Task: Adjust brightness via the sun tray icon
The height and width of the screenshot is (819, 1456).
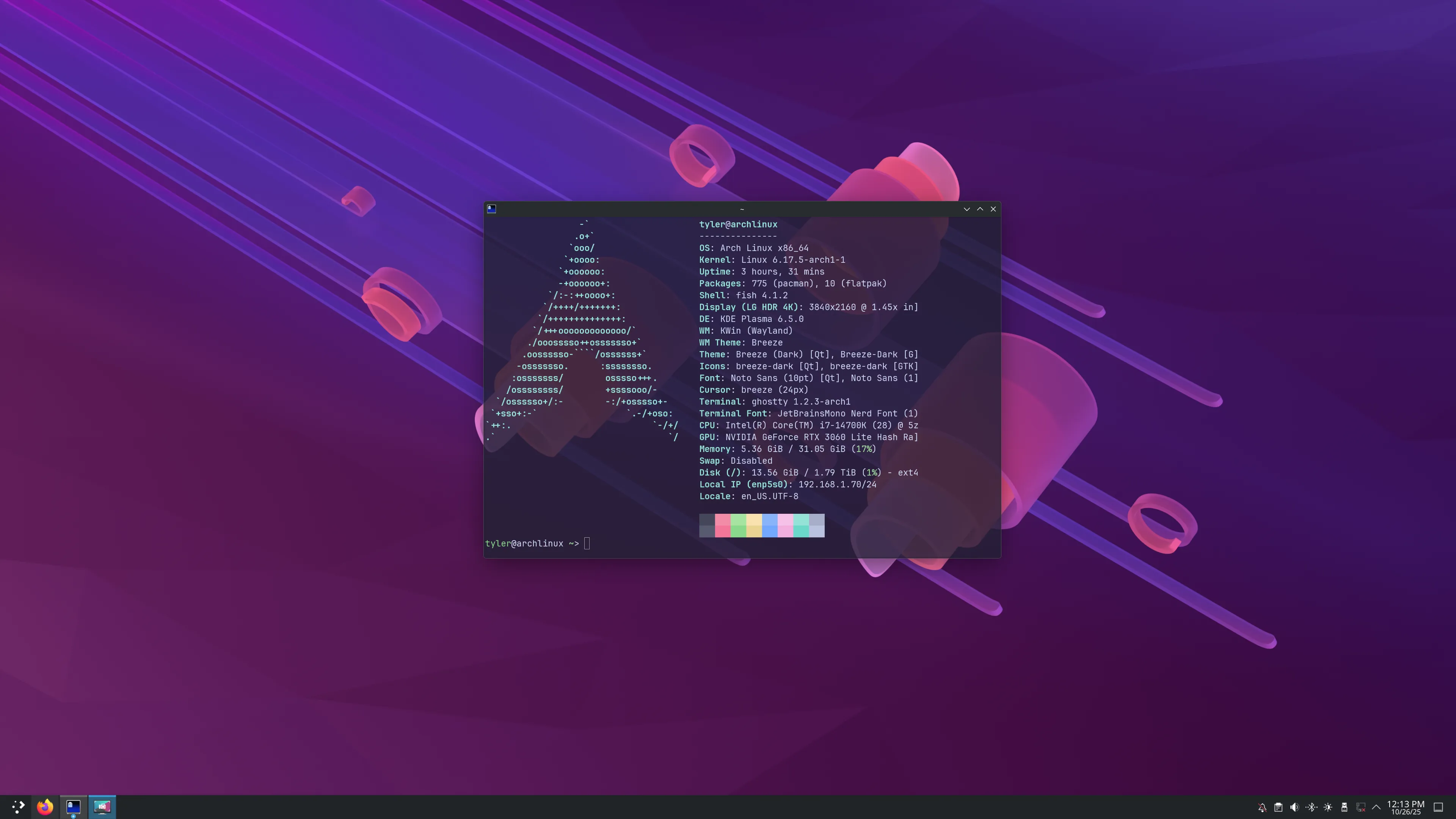Action: coord(1328,807)
